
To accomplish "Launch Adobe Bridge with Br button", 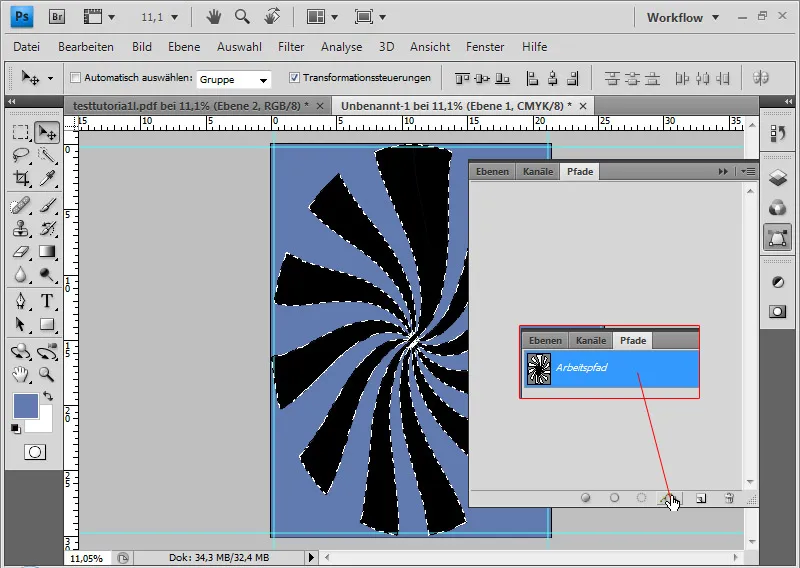I will [x=57, y=17].
